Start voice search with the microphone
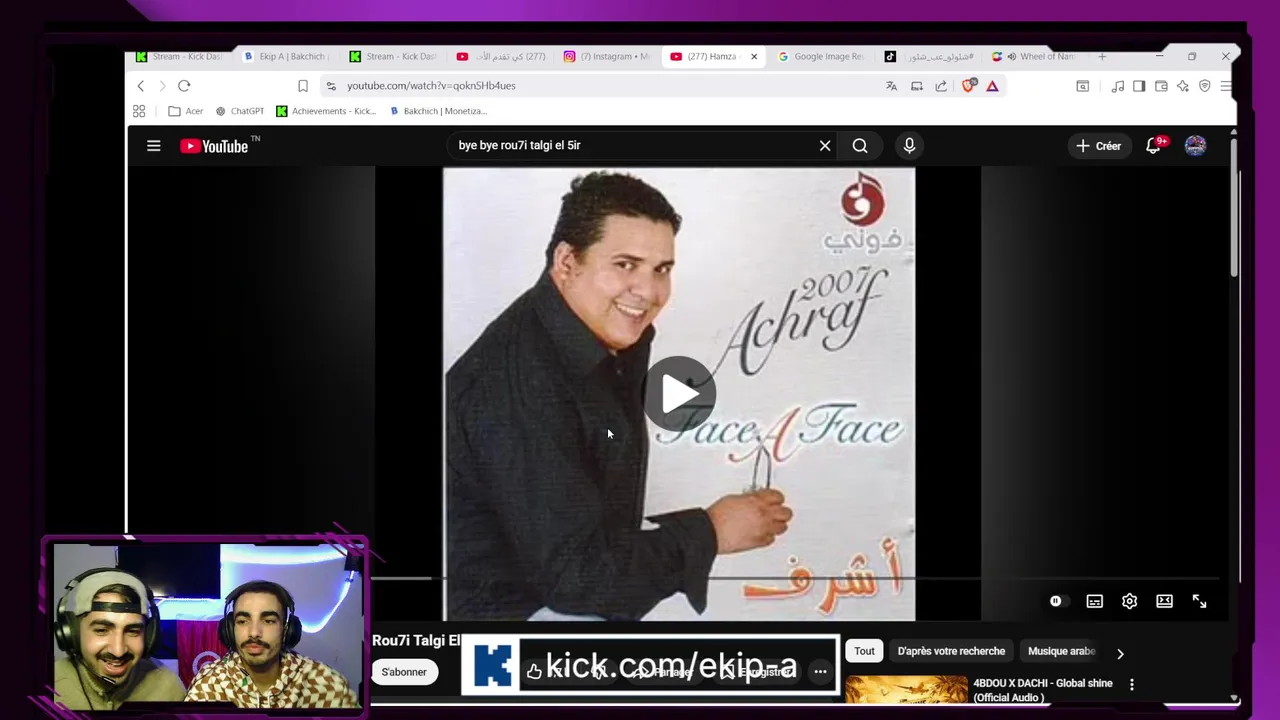 909,146
